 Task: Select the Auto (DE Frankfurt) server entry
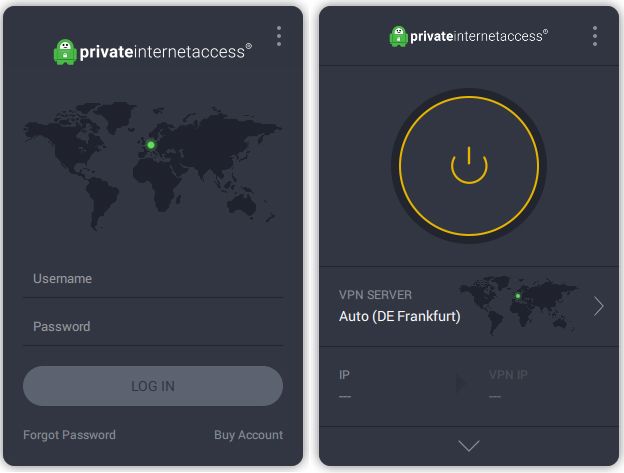400,317
